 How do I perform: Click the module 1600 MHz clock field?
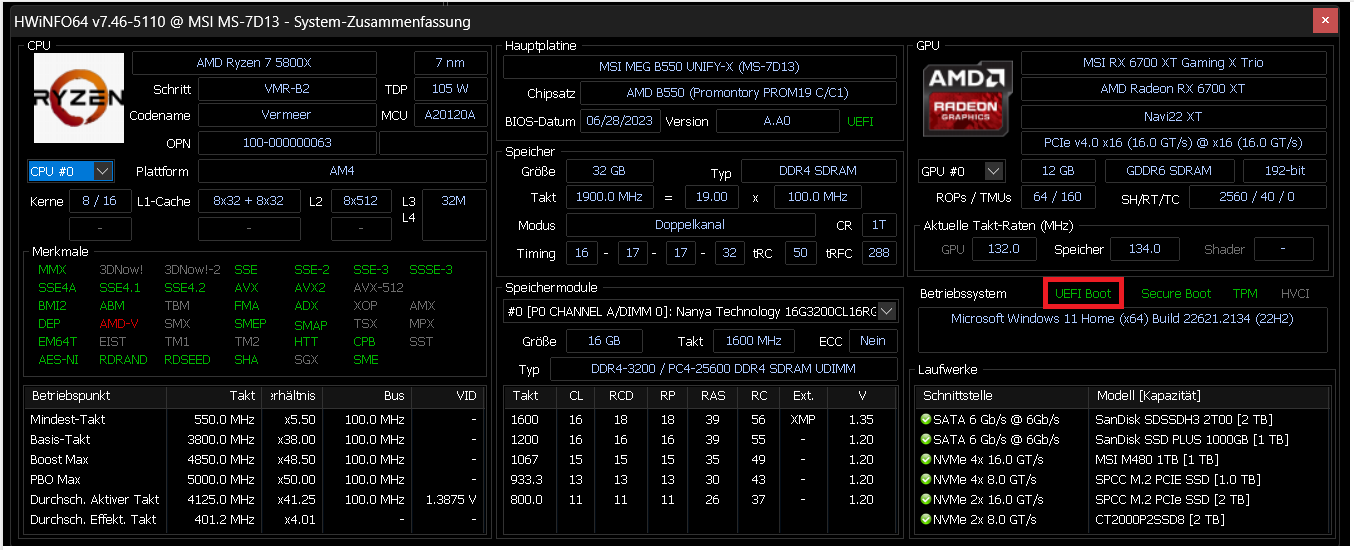(753, 341)
